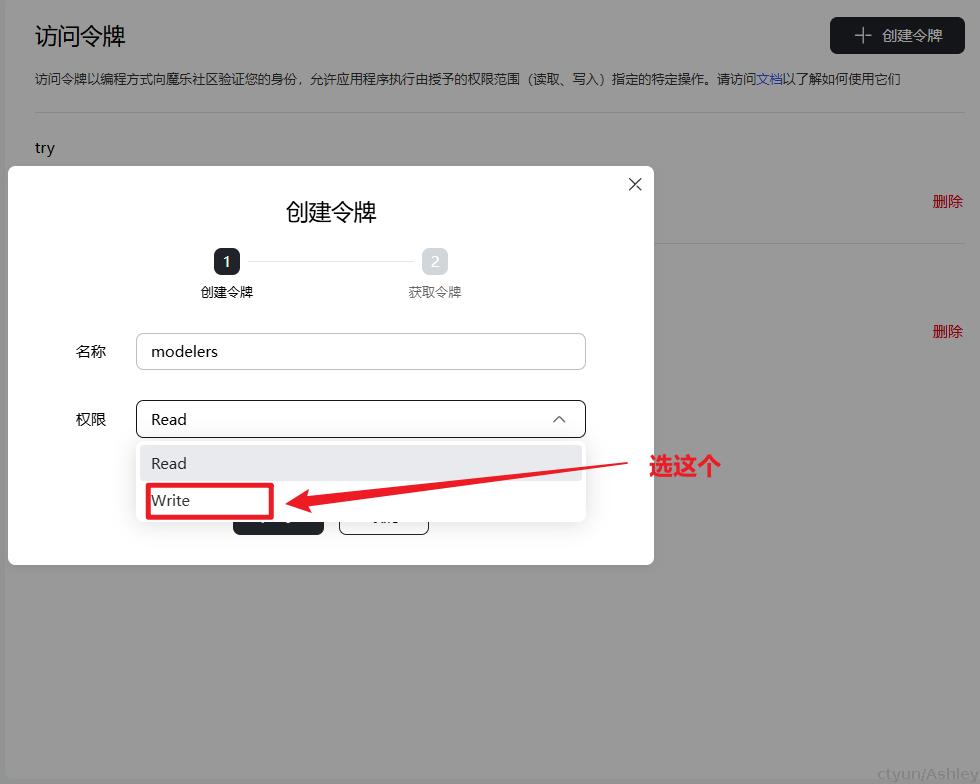Viewport: 980px width, 784px height.
Task: Delete the try token via 删除
Action: [x=948, y=201]
